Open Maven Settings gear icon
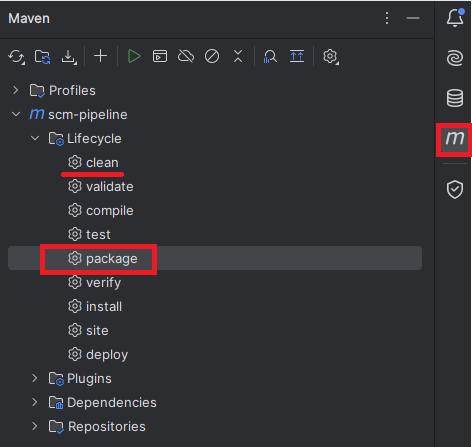This screenshot has height=447, width=472. 331,57
